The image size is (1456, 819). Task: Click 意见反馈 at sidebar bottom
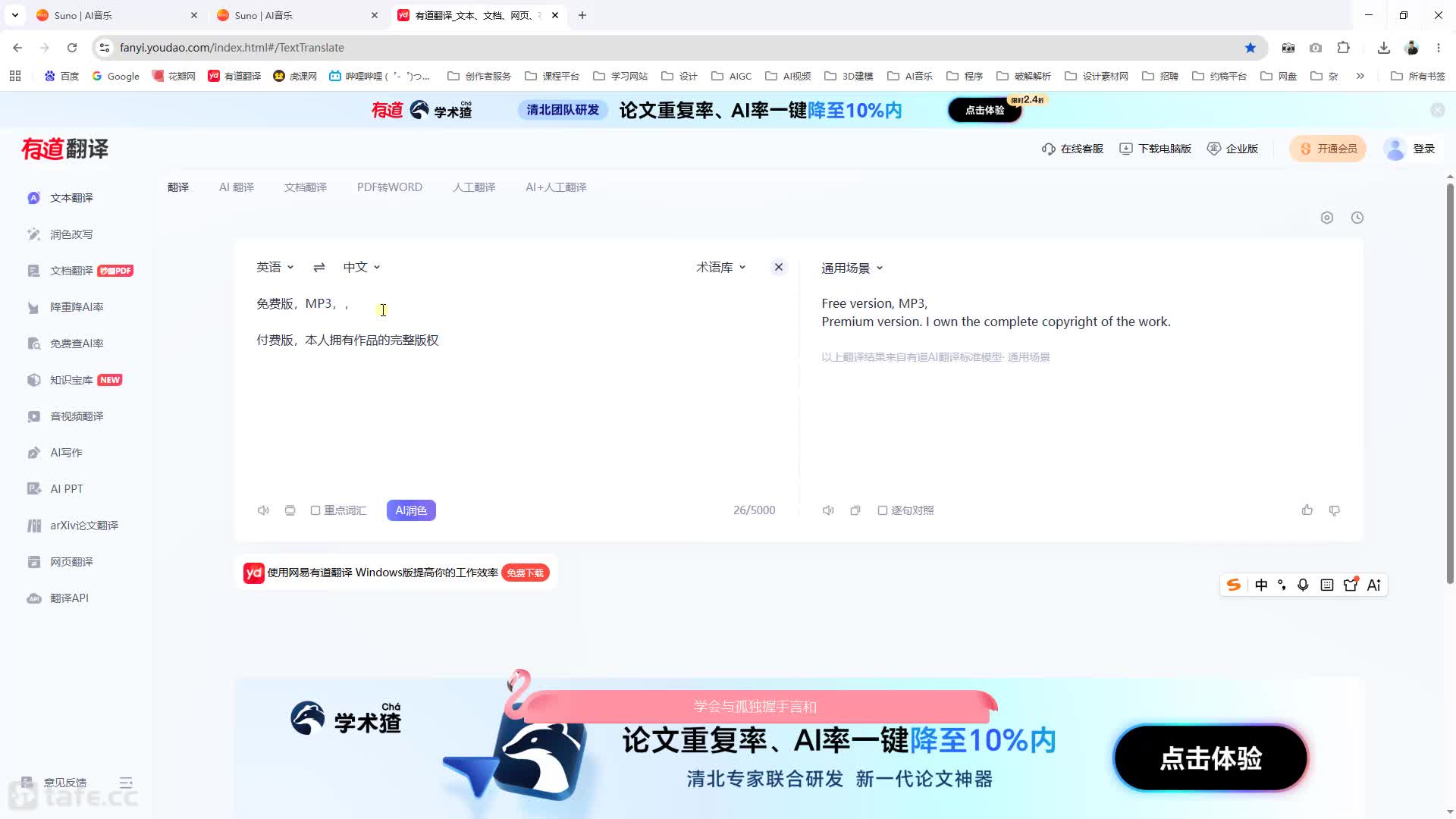[x=55, y=782]
